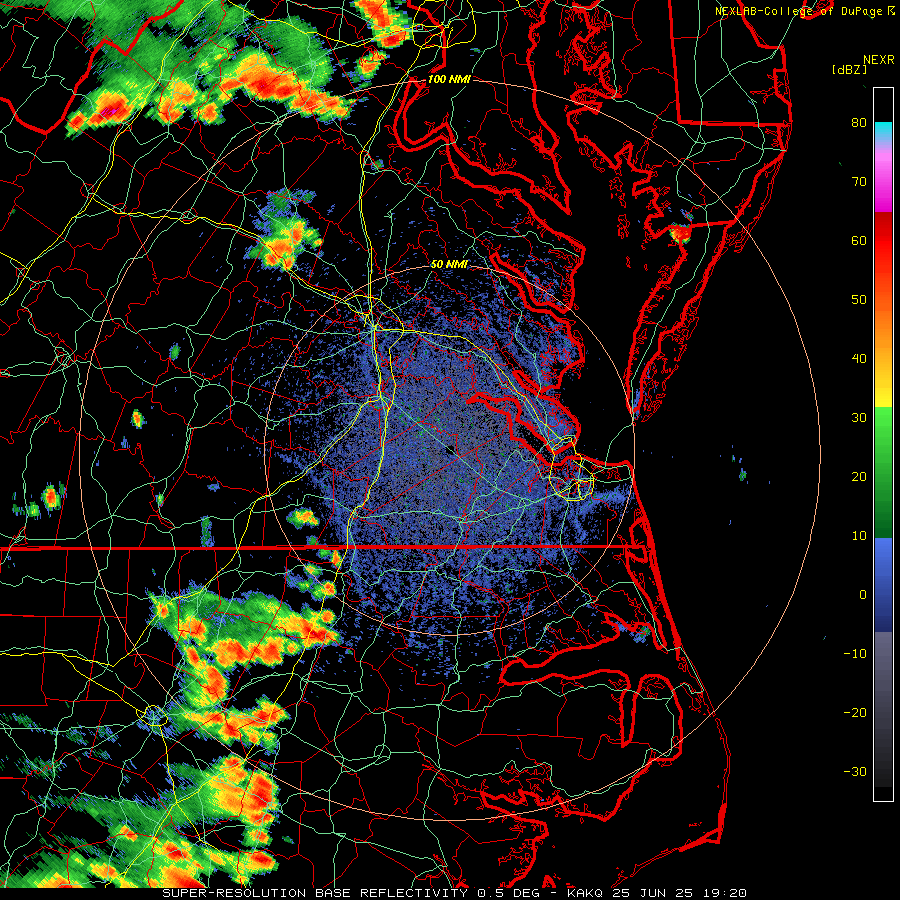The image size is (900, 900).
Task: Click the NEXR label above the scale
Action: (879, 60)
